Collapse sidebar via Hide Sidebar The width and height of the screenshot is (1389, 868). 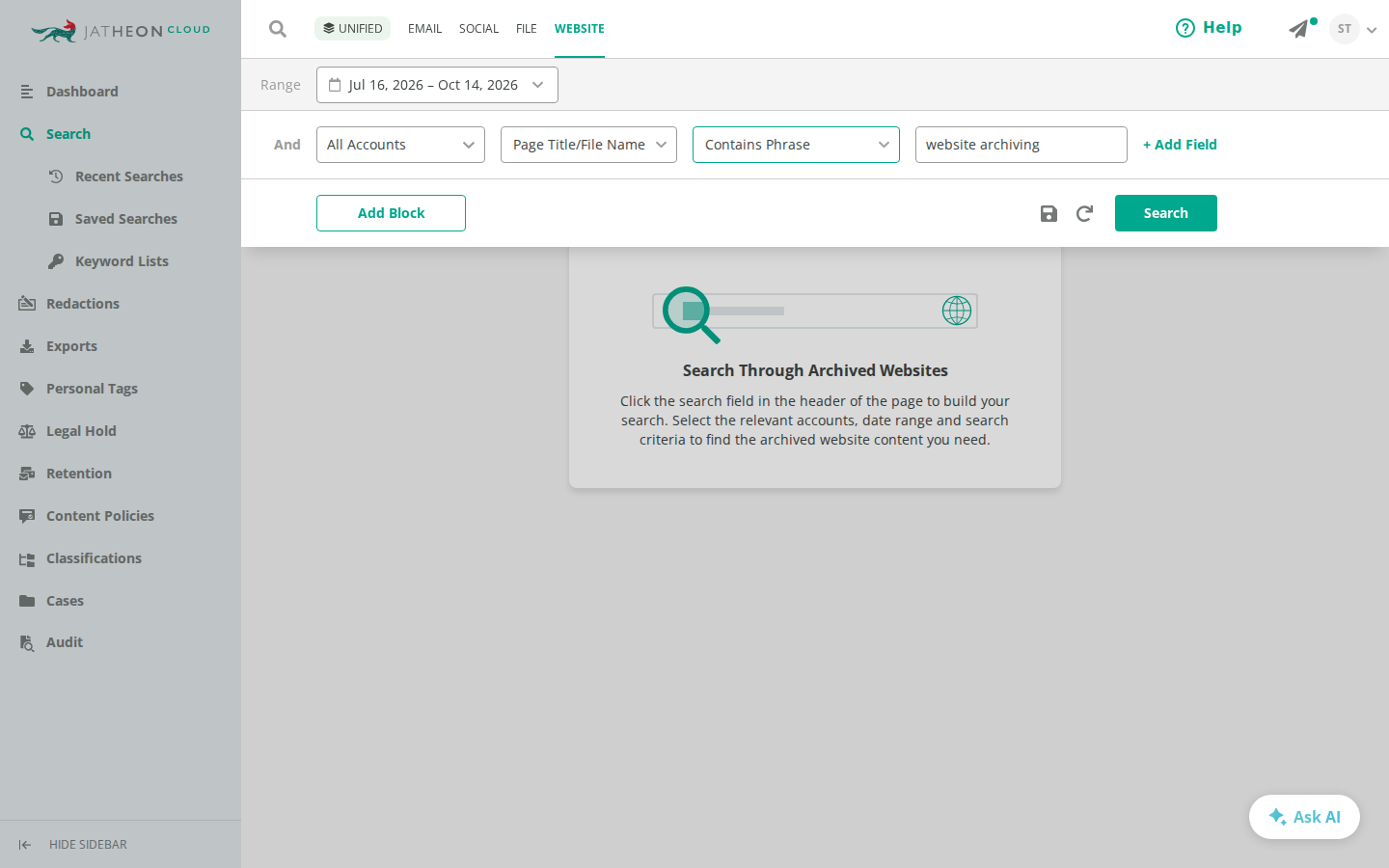pos(72,845)
